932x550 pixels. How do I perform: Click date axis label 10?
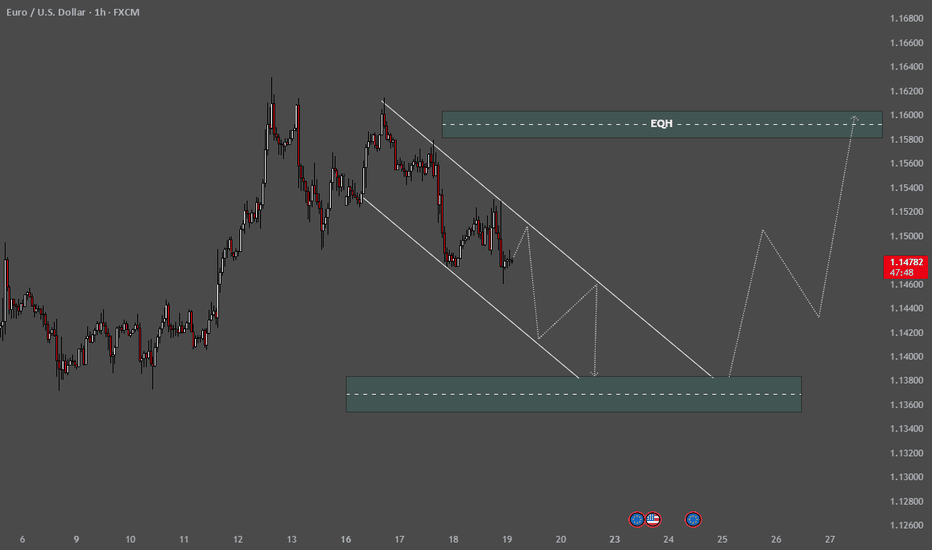coord(130,539)
